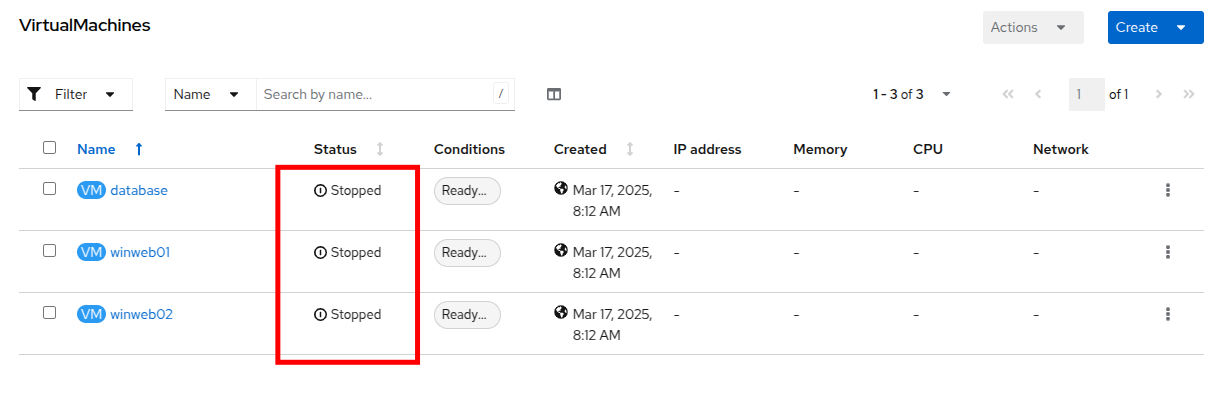This screenshot has height=420, width=1225.
Task: Click the Ready condition badge for database
Action: point(467,190)
